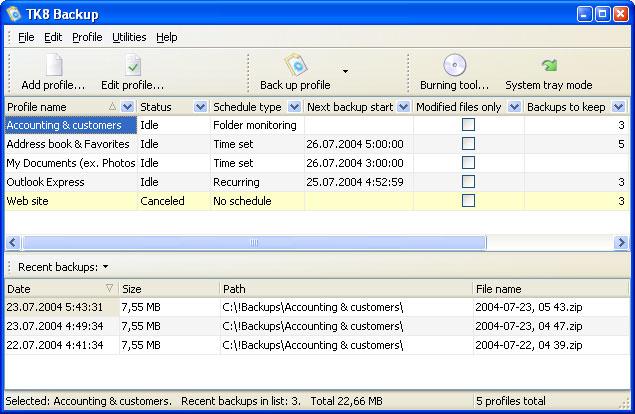Click next backup 26.07.2004 5:00:00
Image resolution: width=635 pixels, height=414 pixels.
click(x=355, y=144)
